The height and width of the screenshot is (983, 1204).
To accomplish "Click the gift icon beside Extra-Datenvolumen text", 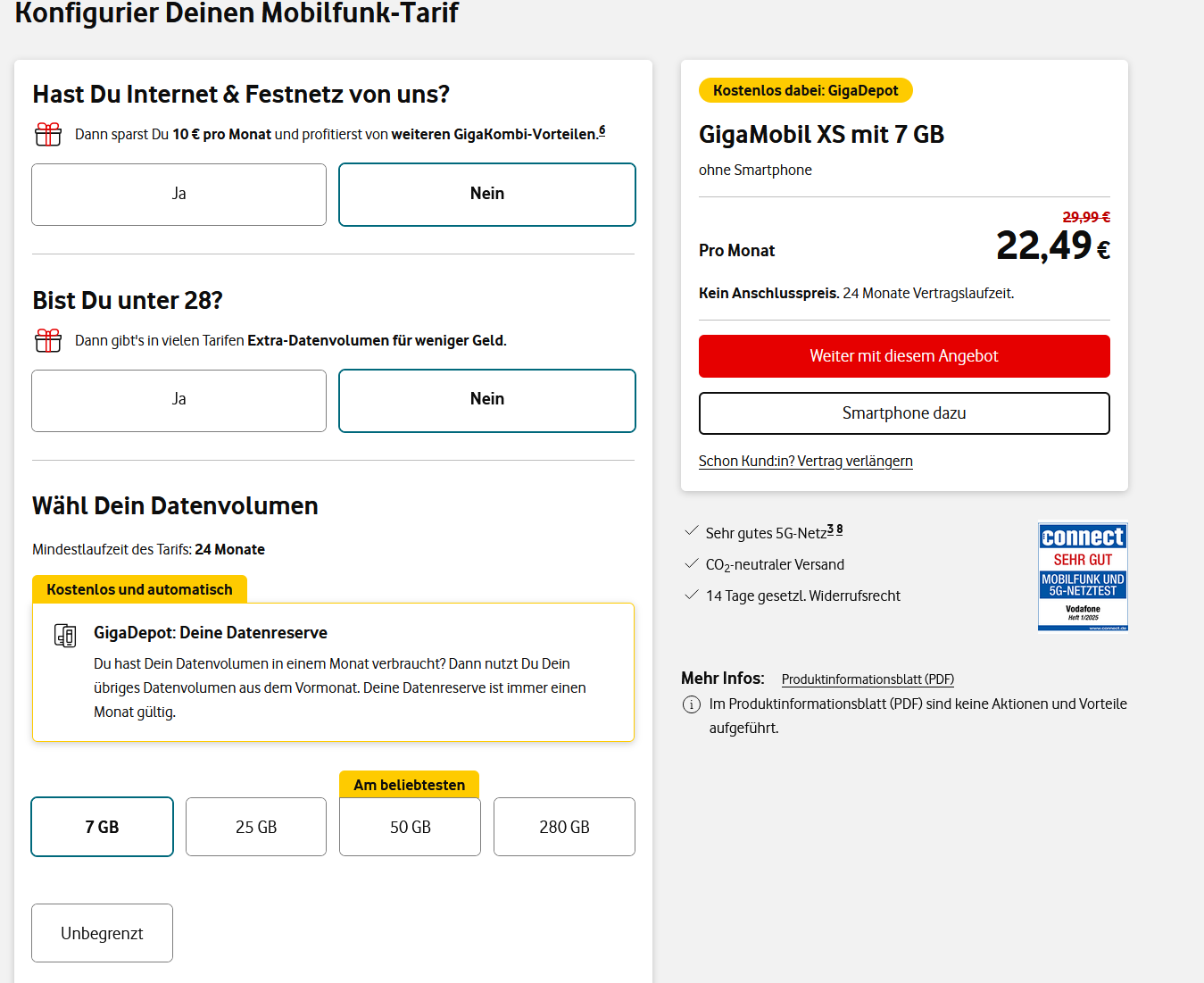I will click(48, 340).
